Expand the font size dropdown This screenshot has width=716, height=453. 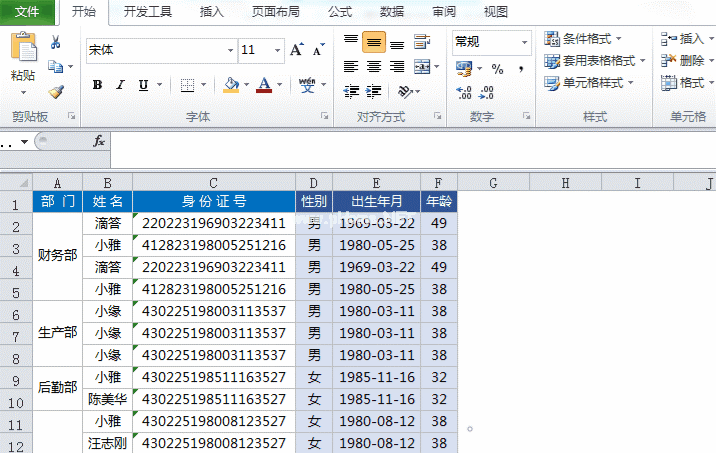(x=276, y=49)
